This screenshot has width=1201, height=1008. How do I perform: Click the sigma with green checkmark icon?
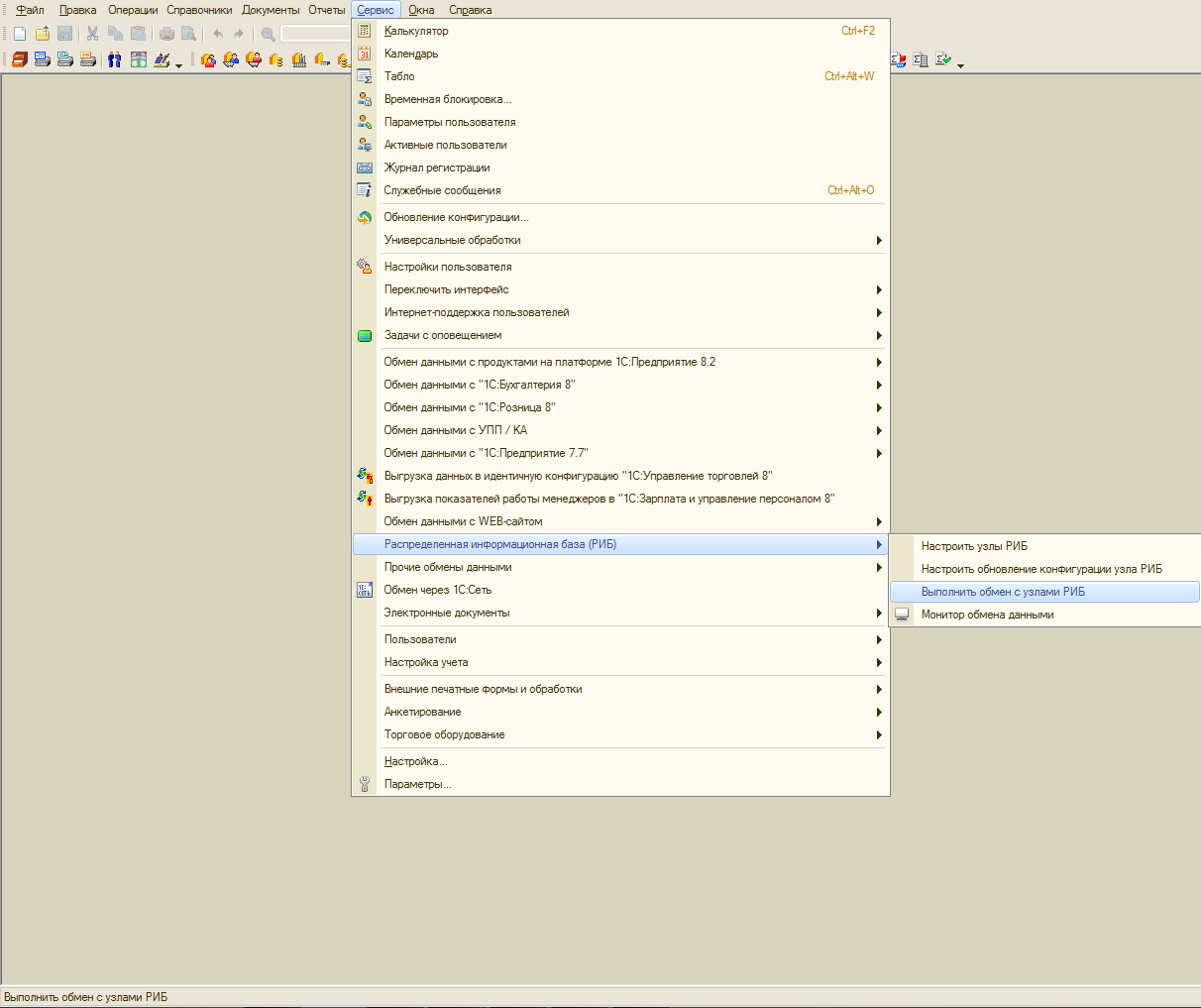coord(943,59)
